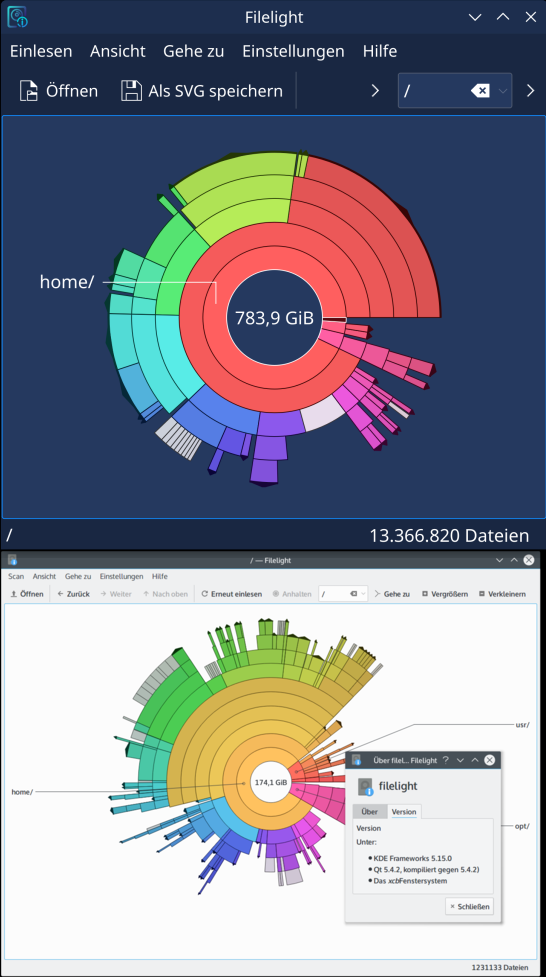Clear the location field in the upper window

(x=480, y=91)
